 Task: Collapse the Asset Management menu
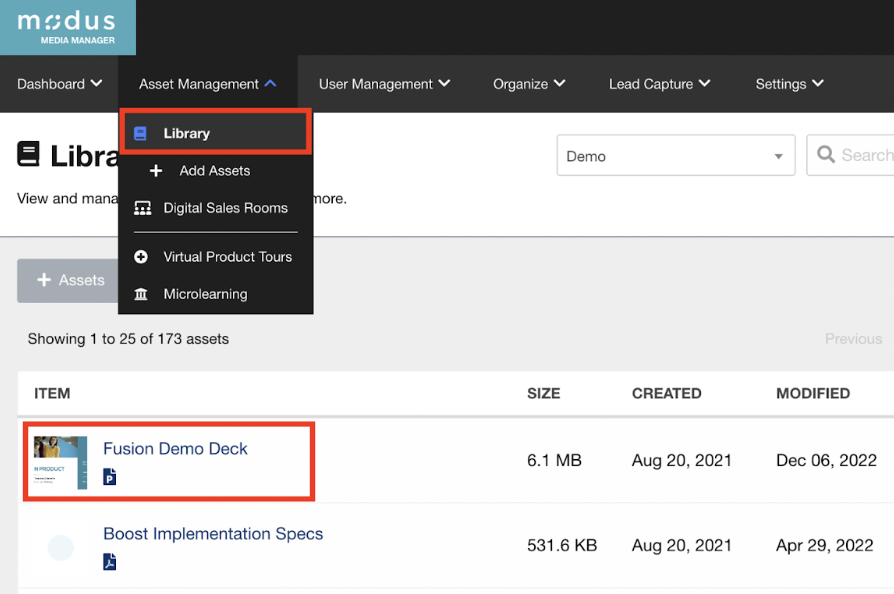208,84
